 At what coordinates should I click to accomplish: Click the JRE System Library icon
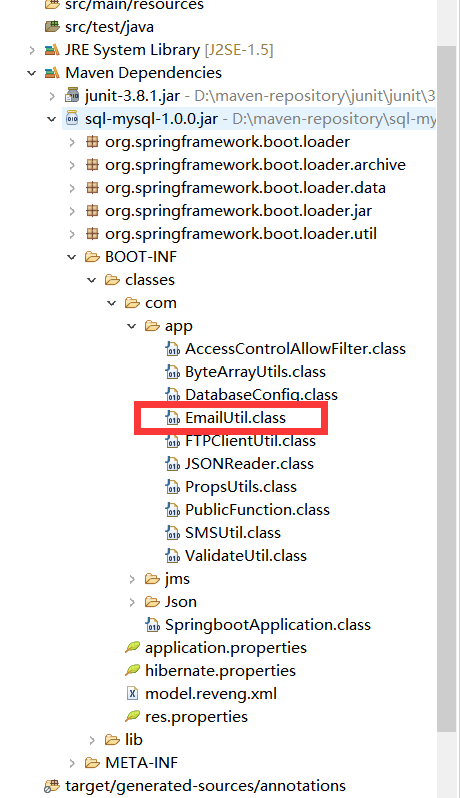click(52, 50)
